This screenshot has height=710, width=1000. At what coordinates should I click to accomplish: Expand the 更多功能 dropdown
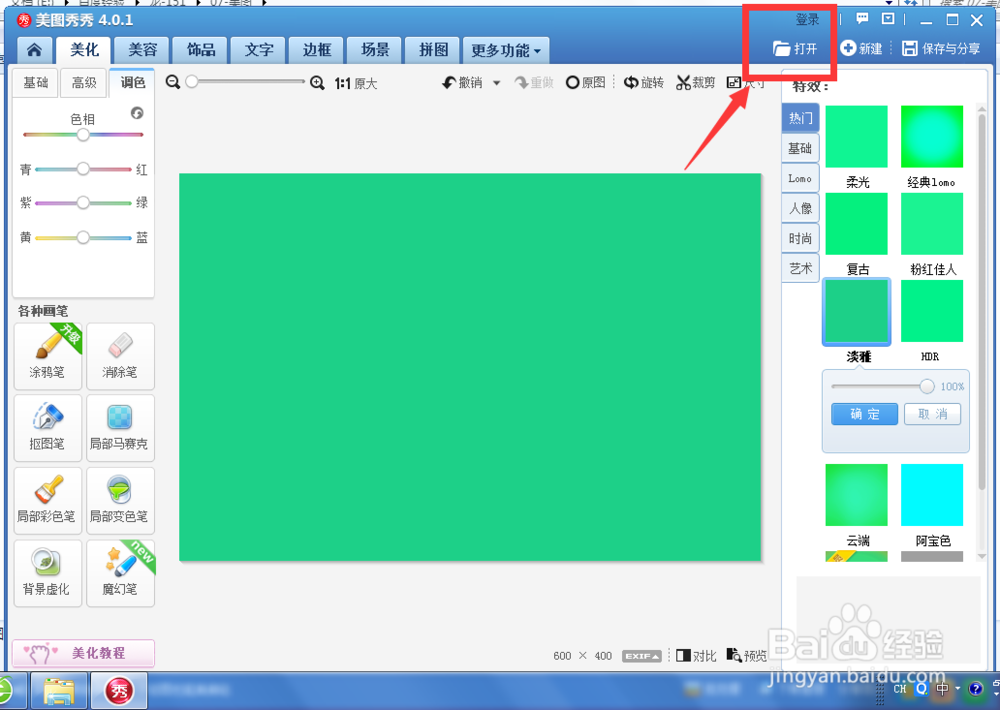[x=506, y=50]
